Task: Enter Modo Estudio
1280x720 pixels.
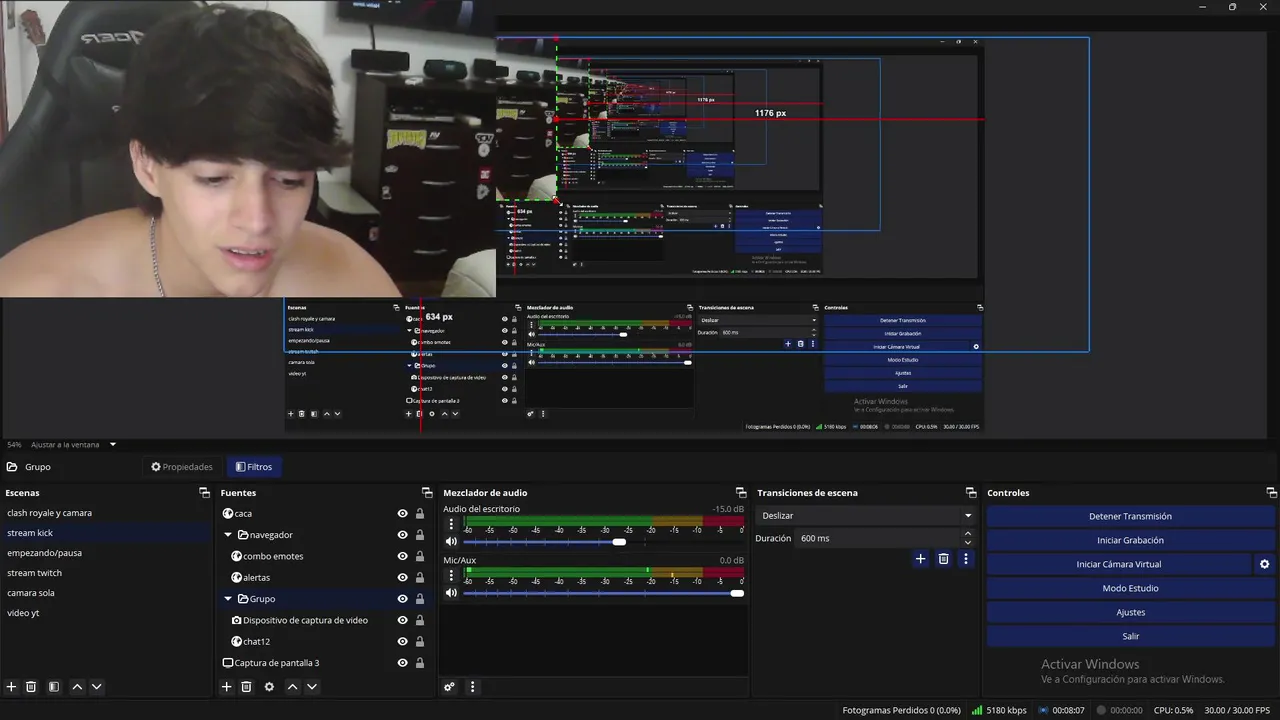Action: coord(1130,588)
